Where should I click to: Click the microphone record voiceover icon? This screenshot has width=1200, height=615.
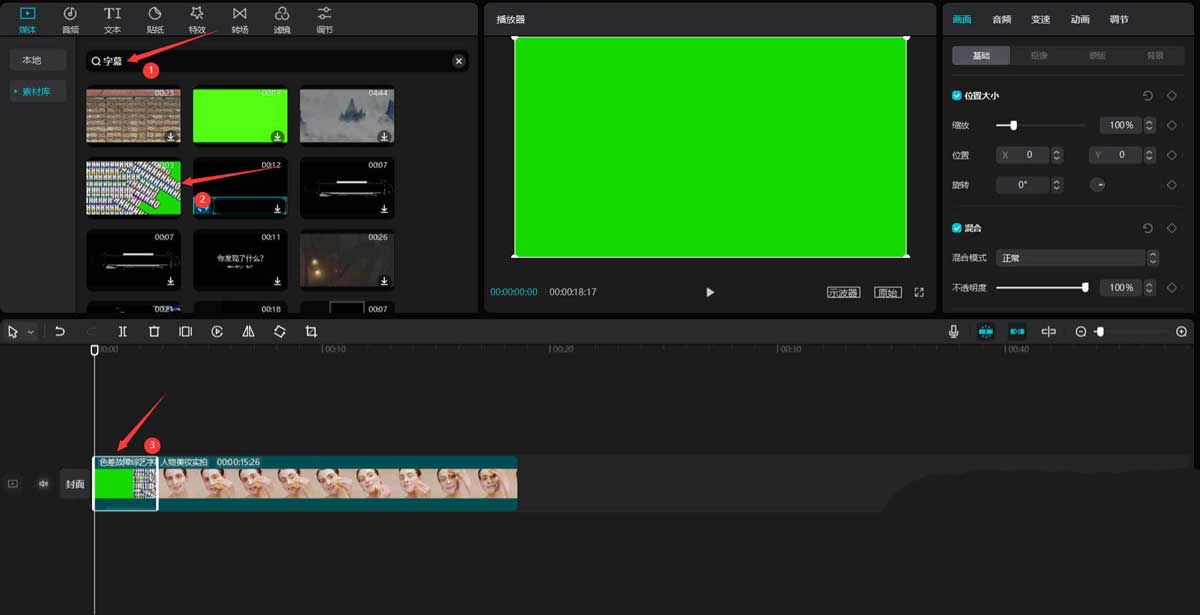click(954, 331)
